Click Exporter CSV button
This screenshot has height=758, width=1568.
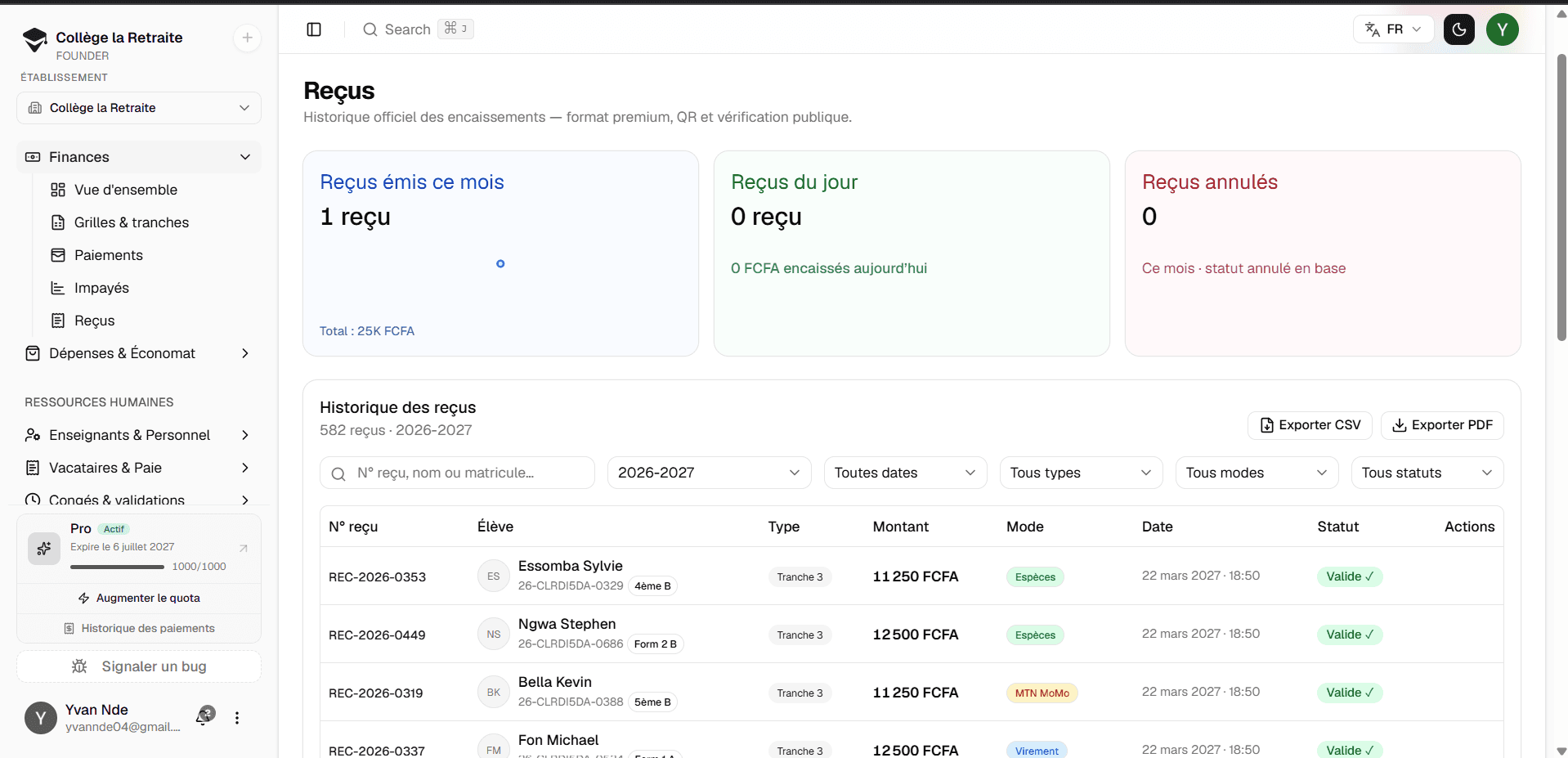coord(1310,425)
